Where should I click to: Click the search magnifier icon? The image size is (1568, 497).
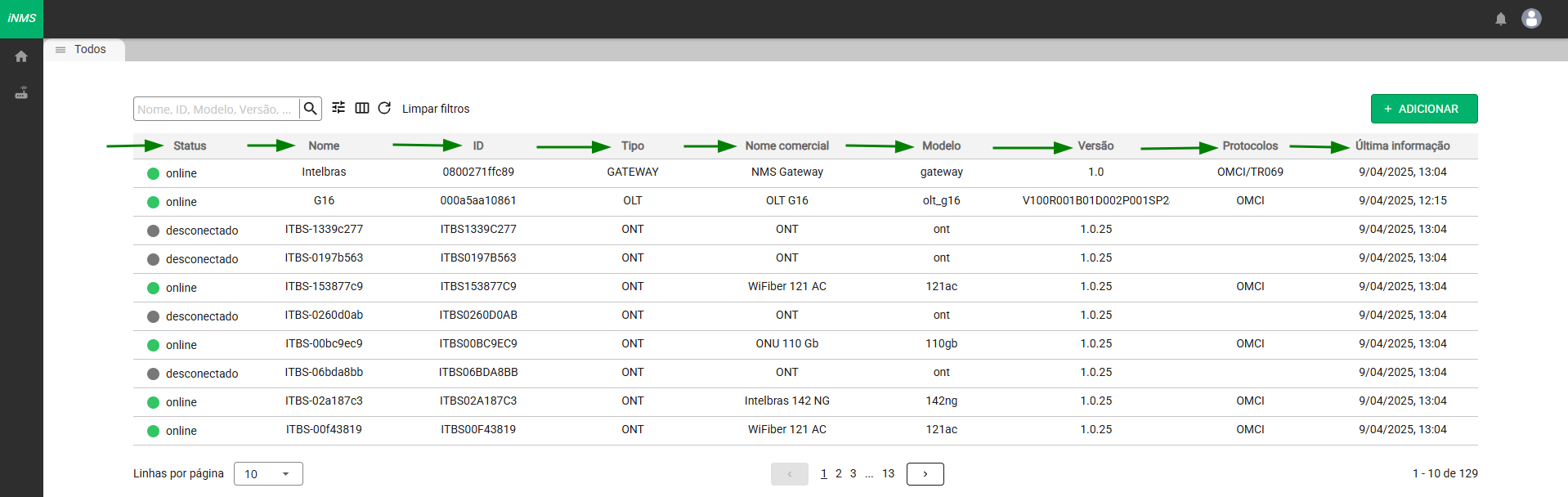(x=310, y=109)
